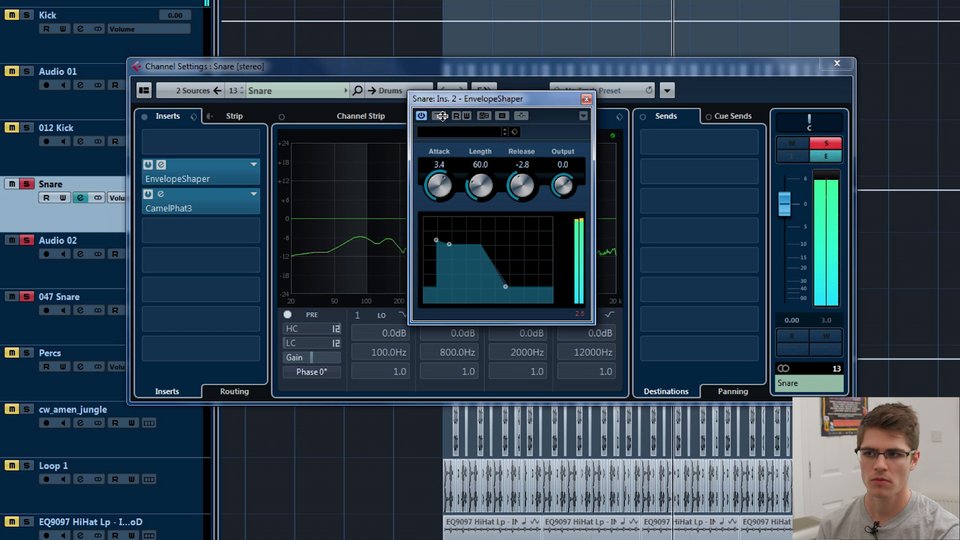Screen dimensions: 960x540
Task: Open the channel settings layout configuration button
Action: click(144, 91)
